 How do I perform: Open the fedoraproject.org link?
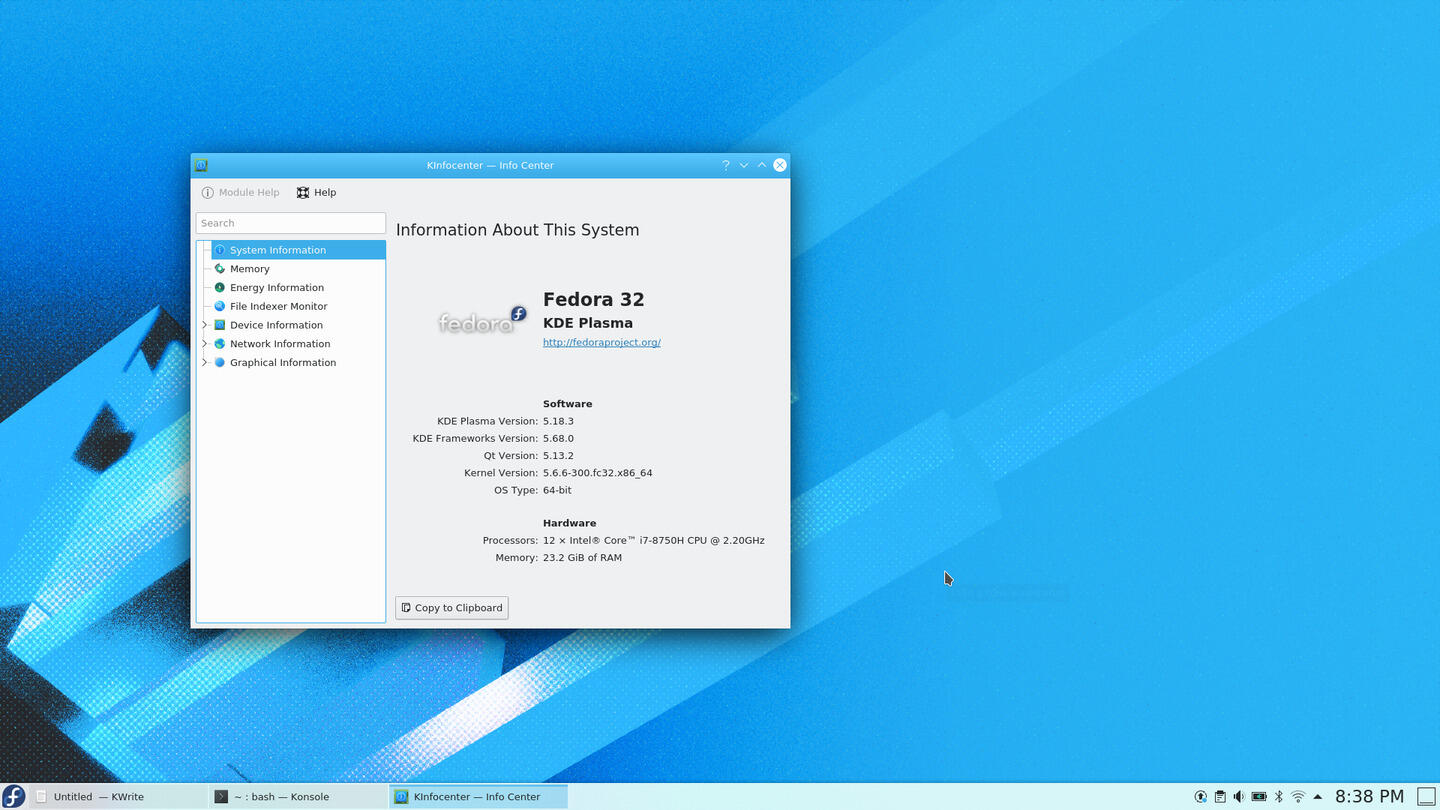tap(601, 342)
